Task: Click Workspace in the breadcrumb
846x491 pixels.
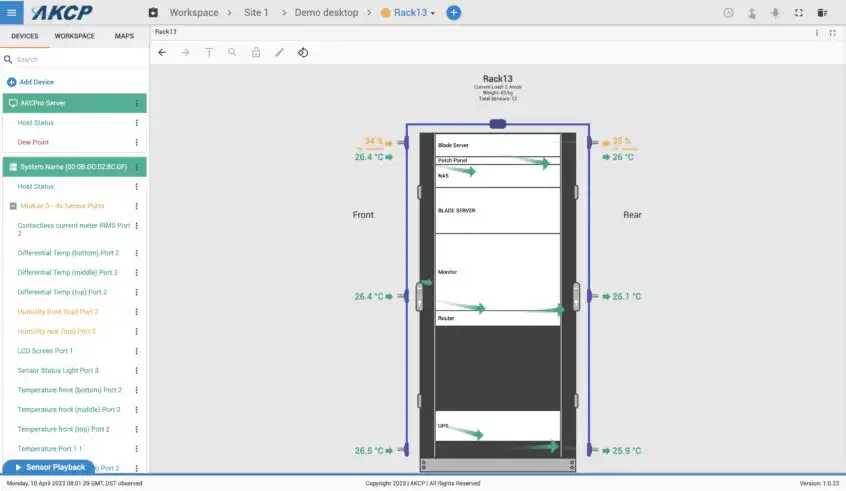Action: pyautogui.click(x=194, y=12)
